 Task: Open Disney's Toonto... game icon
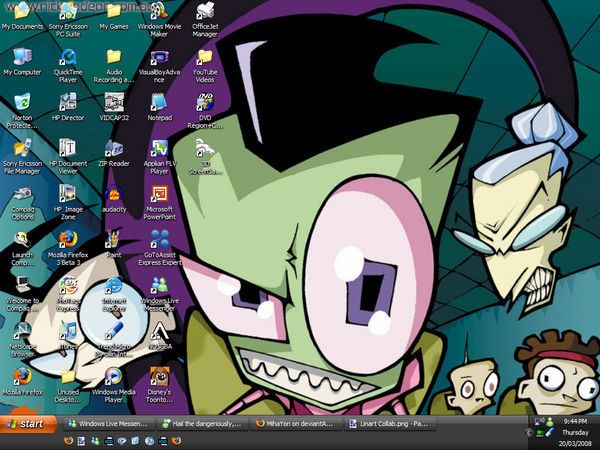pyautogui.click(x=159, y=385)
